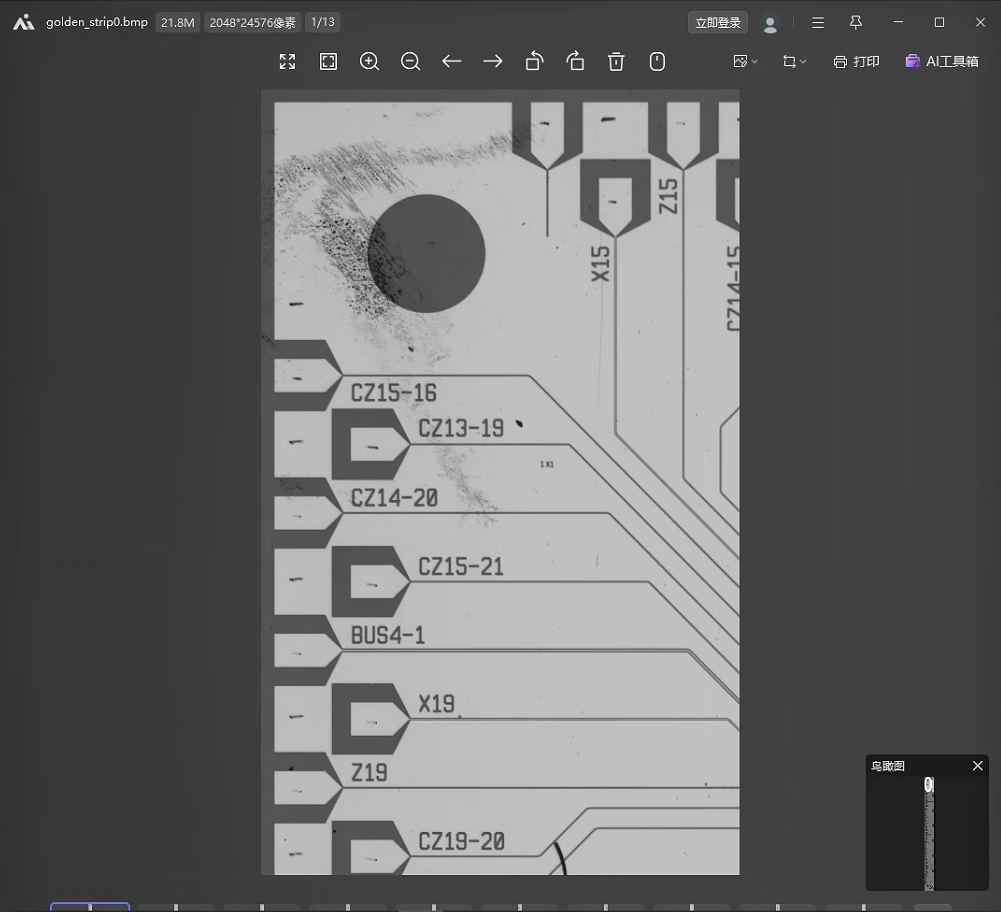The height and width of the screenshot is (912, 1001).
Task: Zoom out with the magnifier minus icon
Action: point(410,62)
